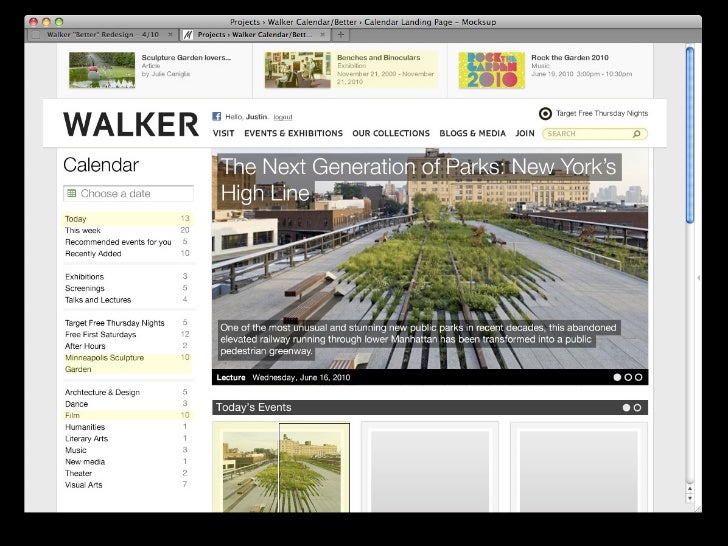The height and width of the screenshot is (546, 728).
Task: Filter by Literary Arts
Action: 127,439
